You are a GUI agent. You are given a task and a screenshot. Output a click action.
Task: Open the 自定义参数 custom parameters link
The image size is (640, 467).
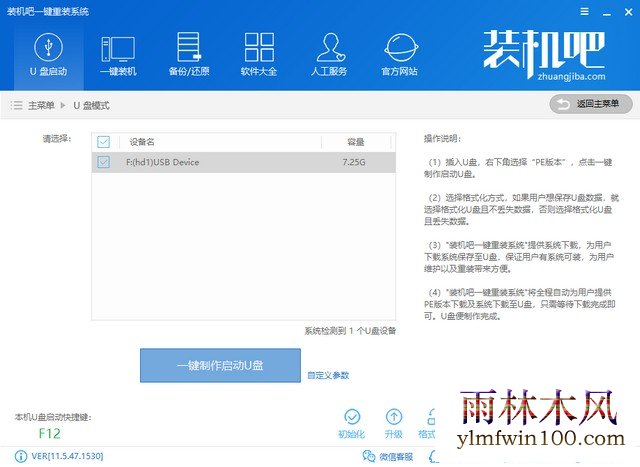coord(328,375)
